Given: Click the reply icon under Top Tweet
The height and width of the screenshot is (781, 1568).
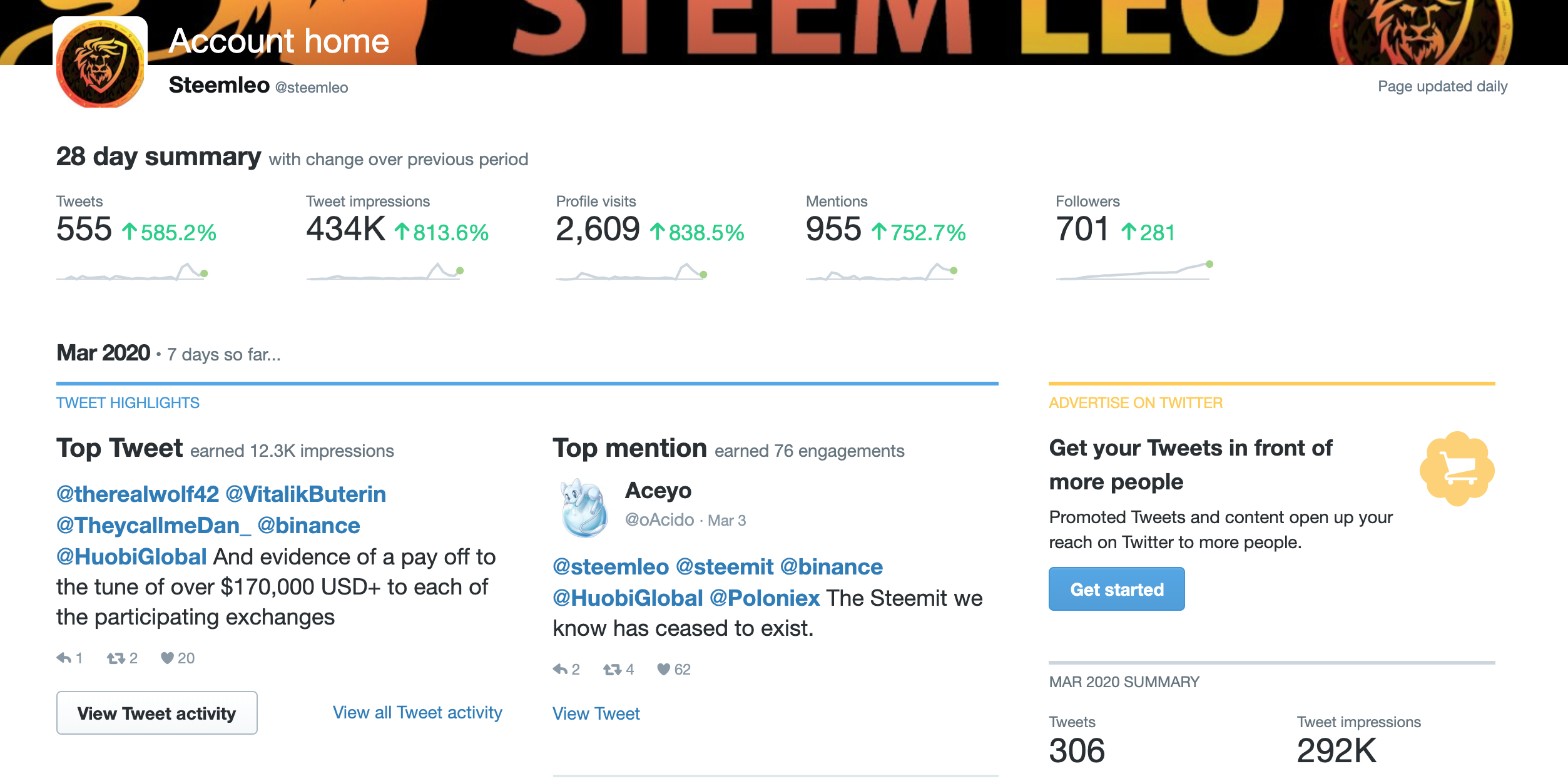Looking at the screenshot, I should point(64,658).
